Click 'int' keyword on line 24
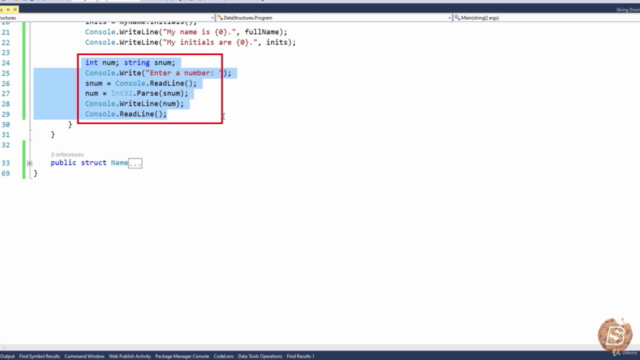 click(x=91, y=62)
